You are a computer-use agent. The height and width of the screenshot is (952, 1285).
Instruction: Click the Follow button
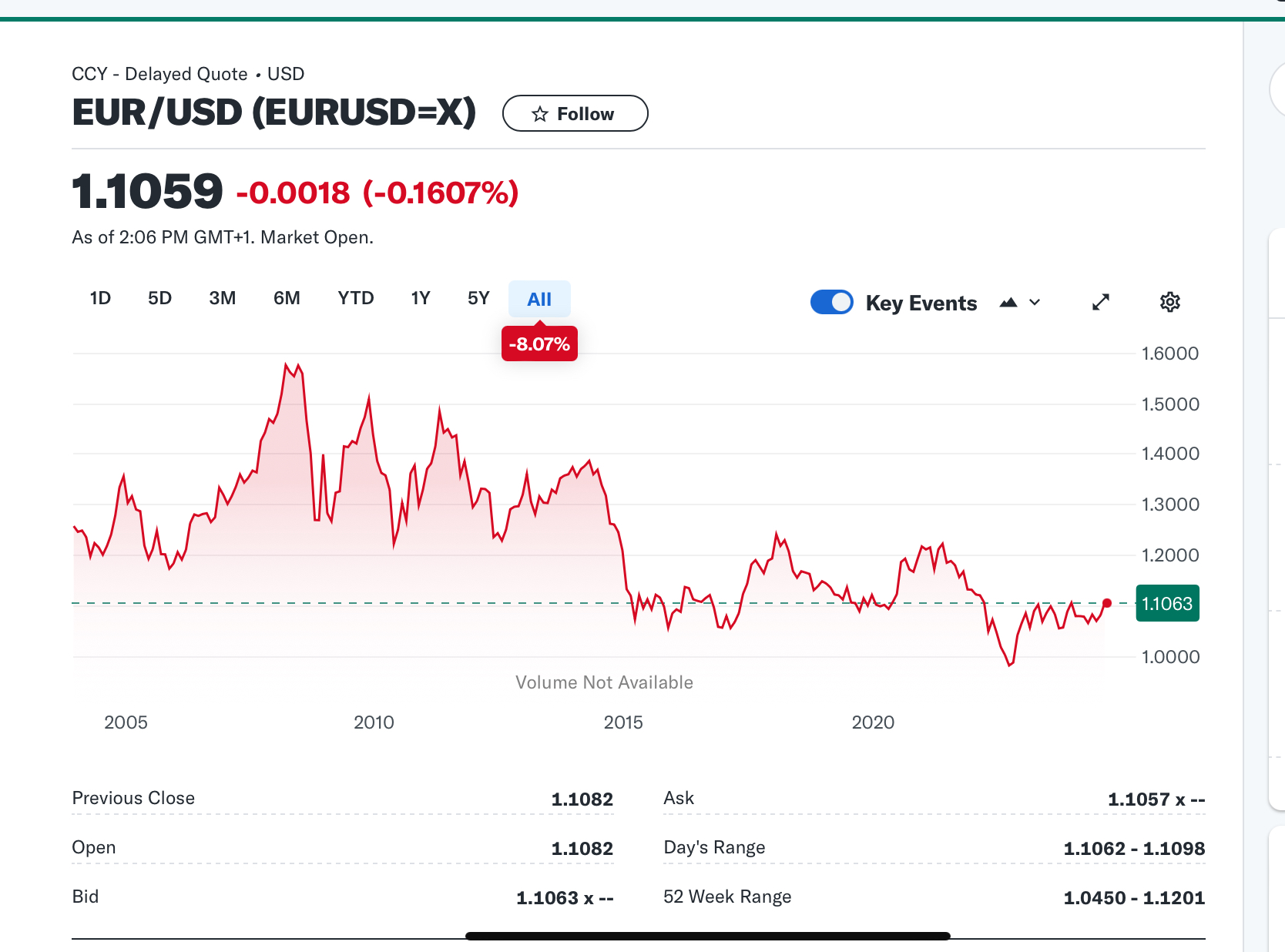(575, 114)
